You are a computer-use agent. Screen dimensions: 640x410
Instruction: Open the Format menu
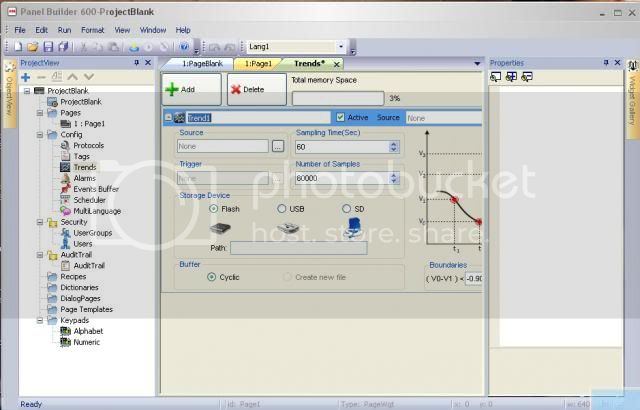[x=93, y=30]
